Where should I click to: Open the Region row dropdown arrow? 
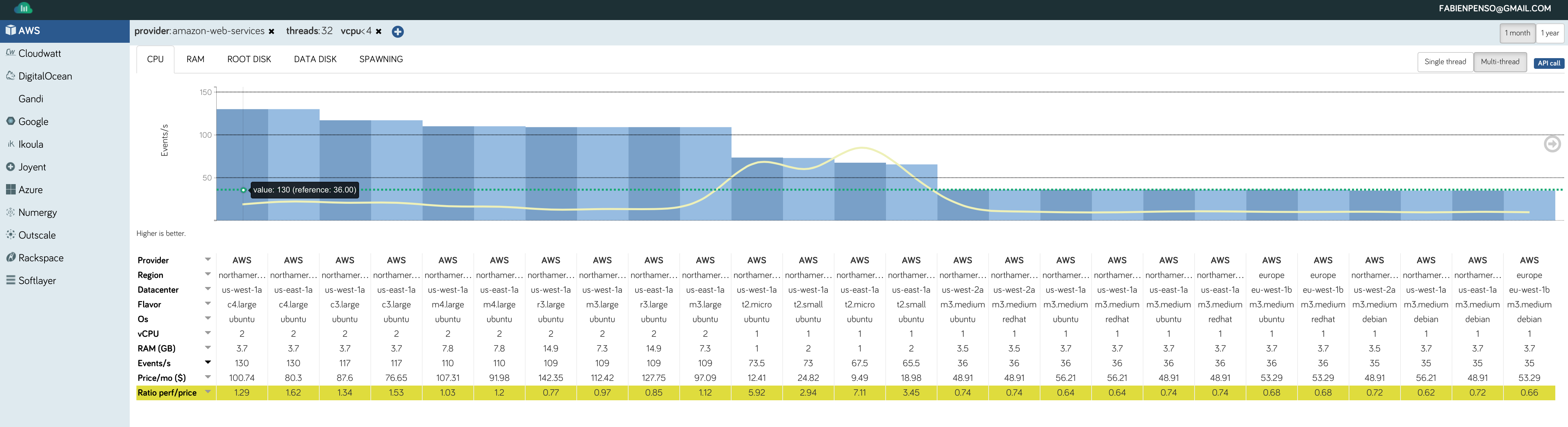coord(208,274)
